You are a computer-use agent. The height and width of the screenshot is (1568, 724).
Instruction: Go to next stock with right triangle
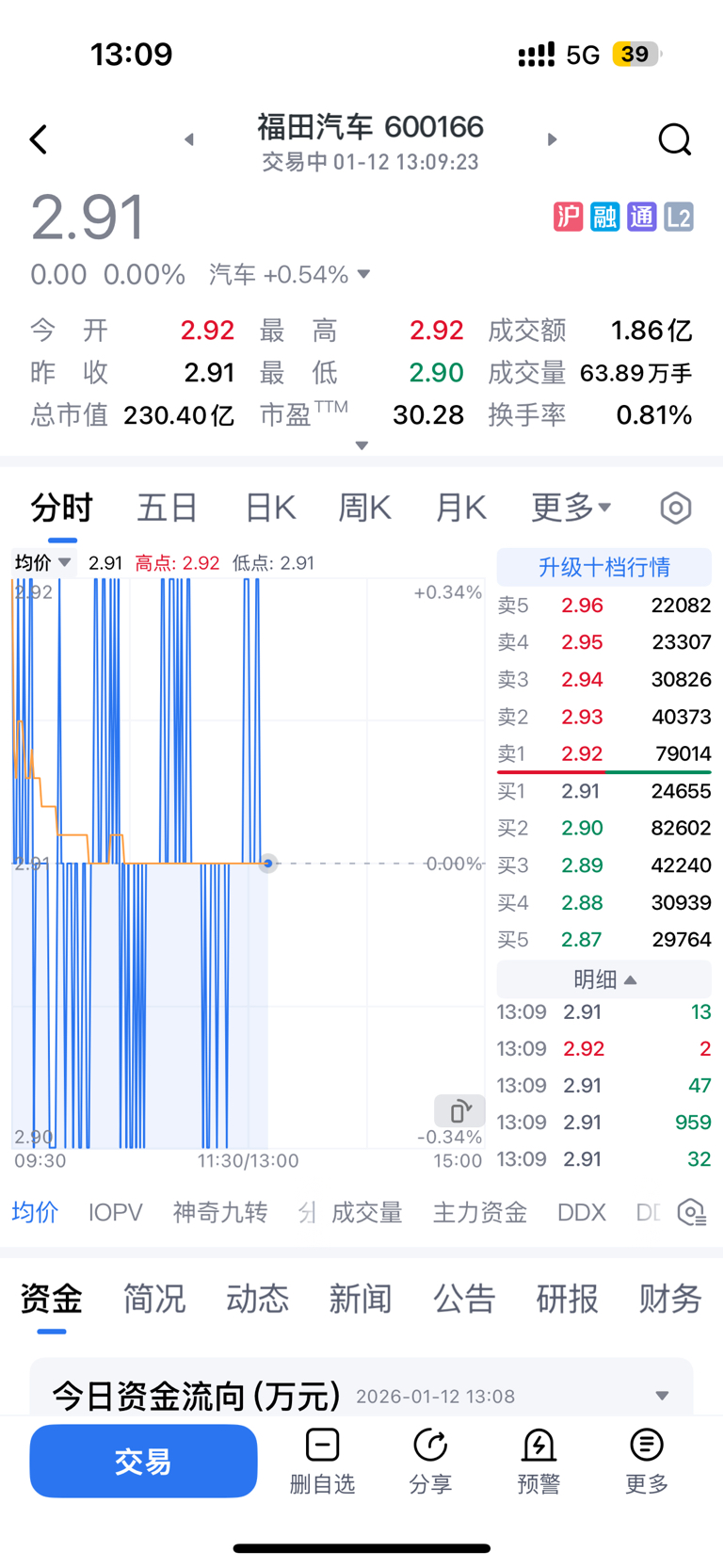pos(553,139)
